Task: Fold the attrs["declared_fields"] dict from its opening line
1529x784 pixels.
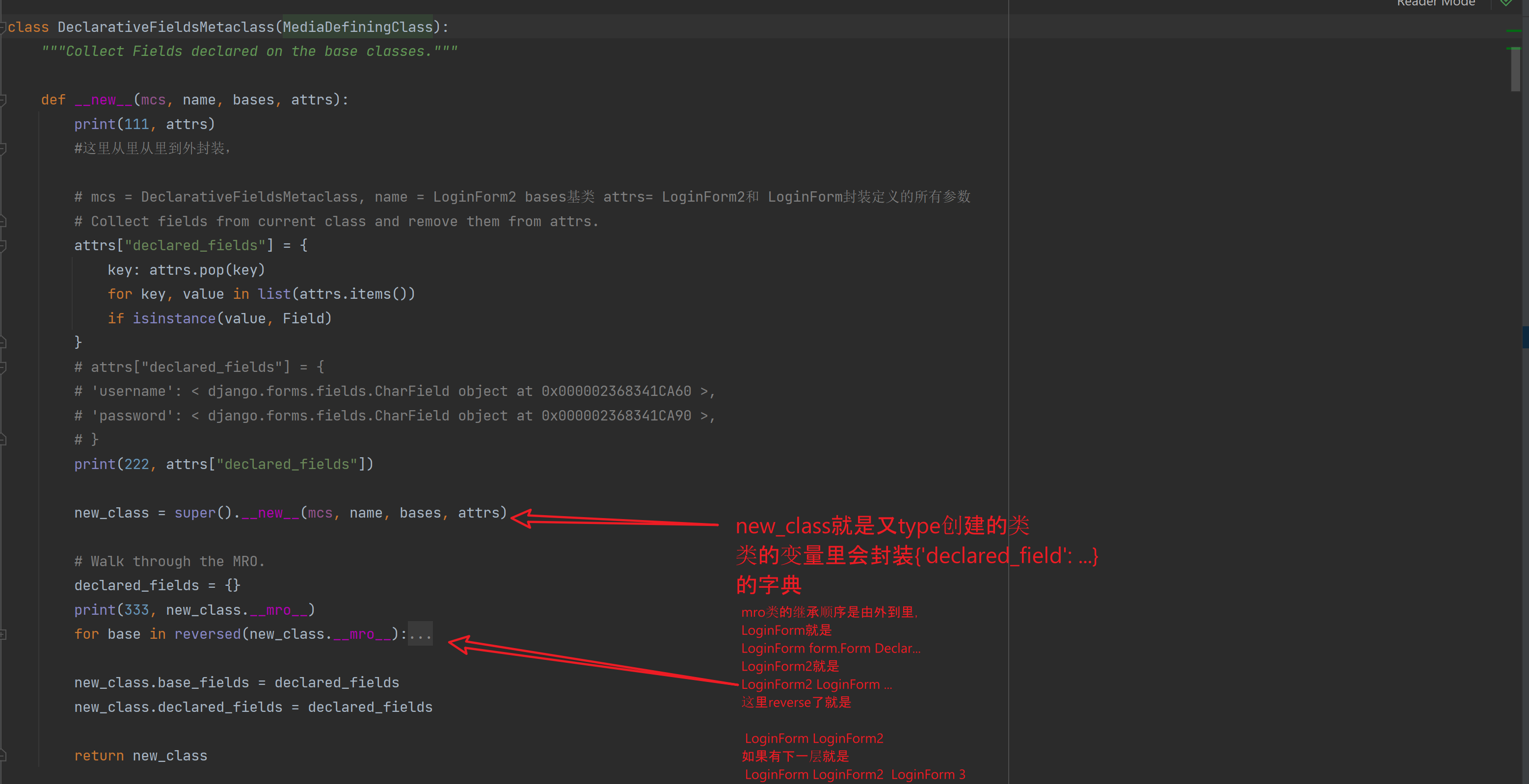Action: click(3, 246)
